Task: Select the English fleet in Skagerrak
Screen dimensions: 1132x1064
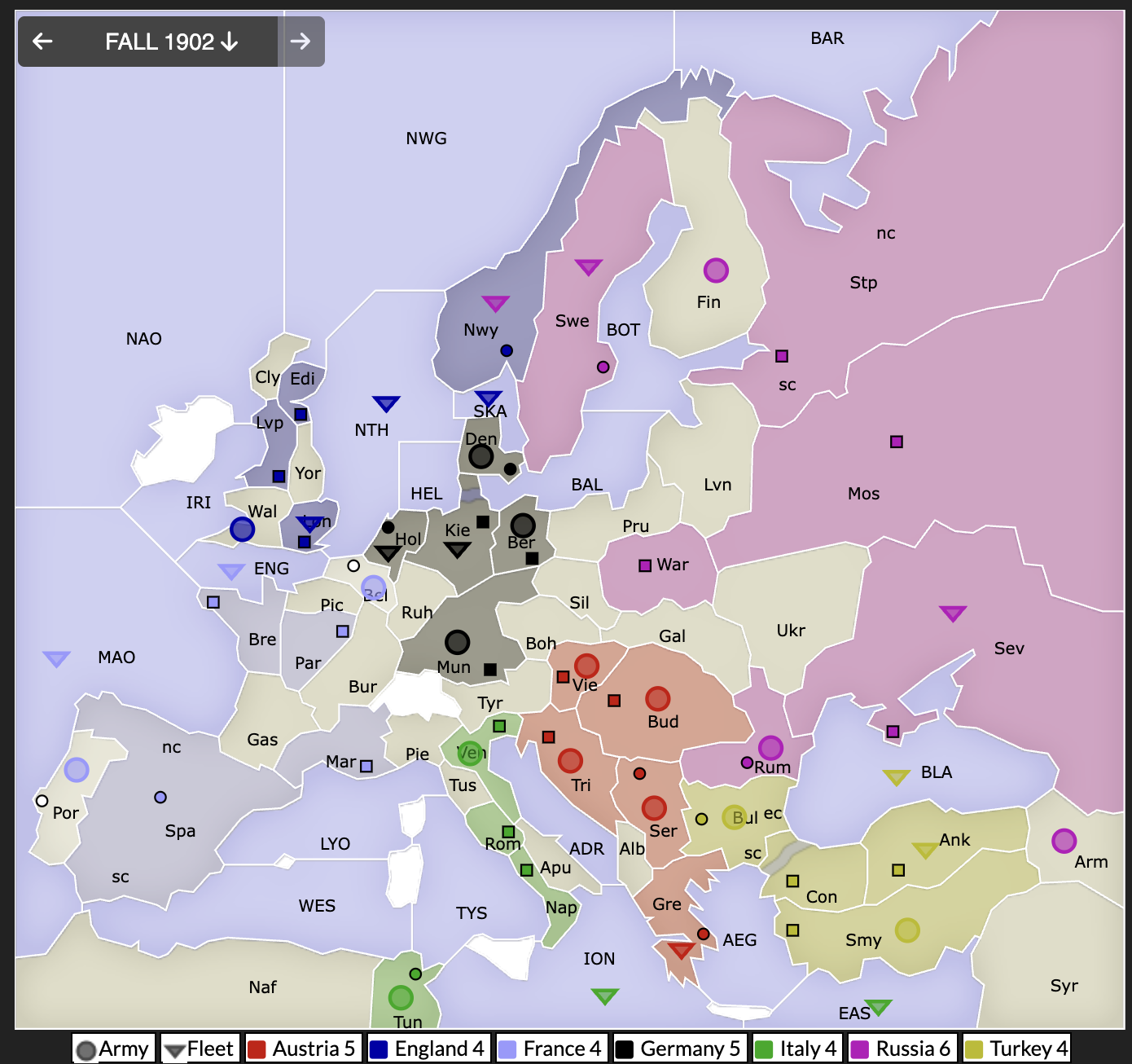Action: (489, 398)
